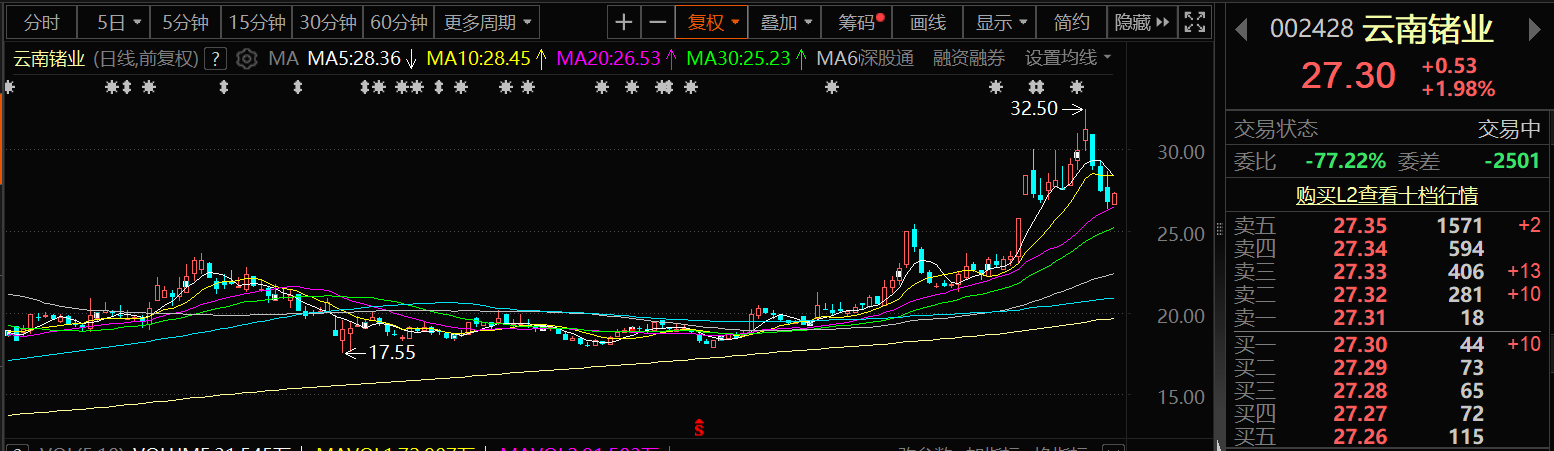Click the zoom-out minus button
The height and width of the screenshot is (451, 1554).
[x=657, y=22]
